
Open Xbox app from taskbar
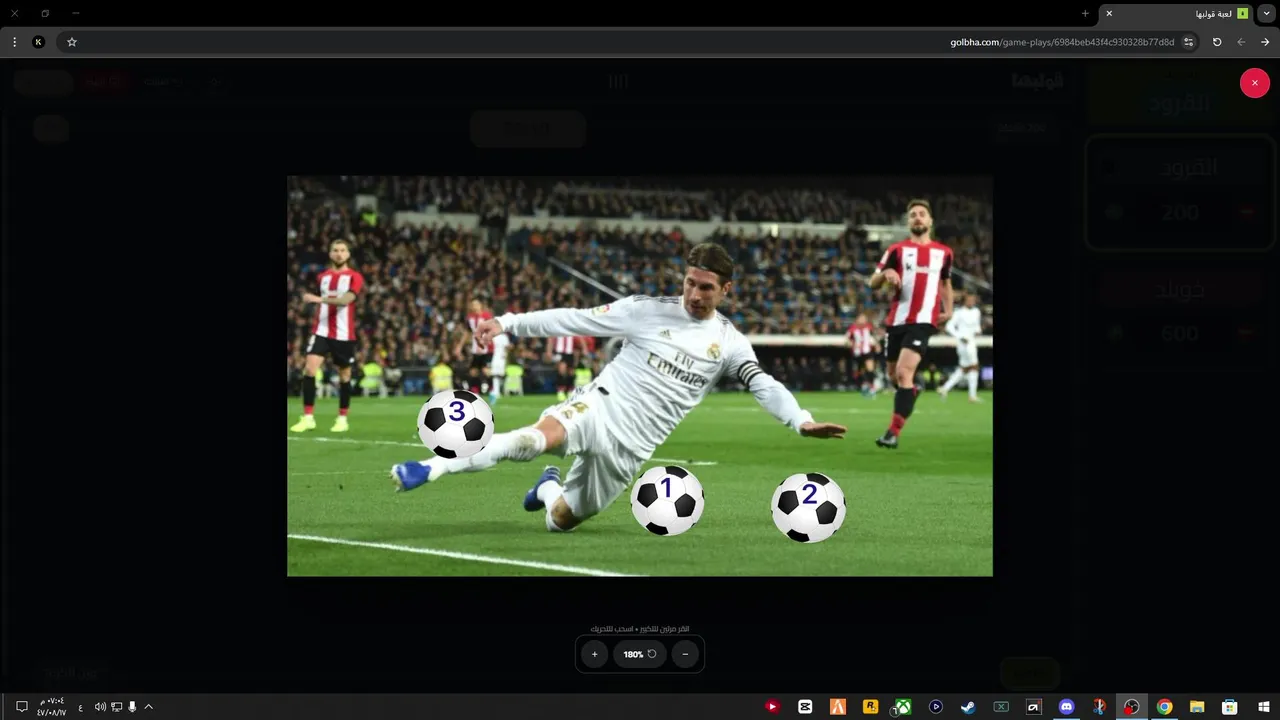click(x=903, y=707)
